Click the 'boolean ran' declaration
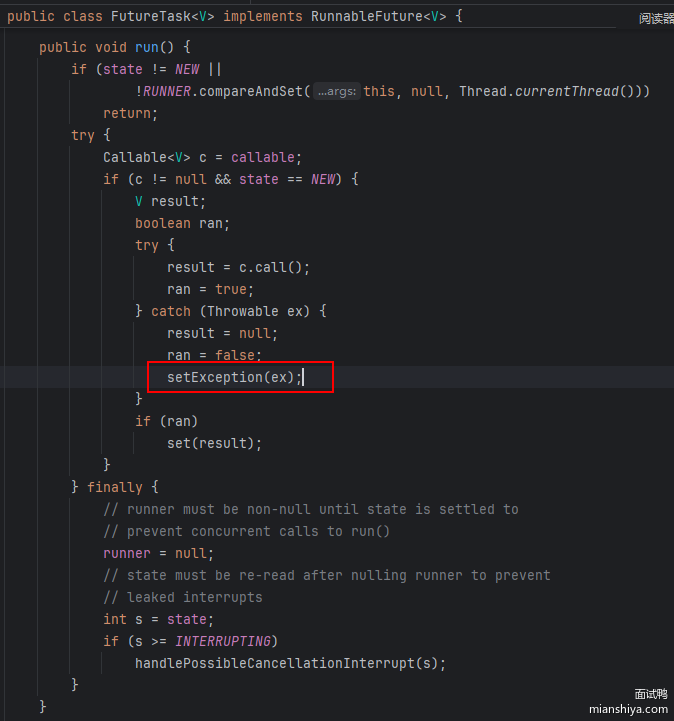 coord(182,223)
